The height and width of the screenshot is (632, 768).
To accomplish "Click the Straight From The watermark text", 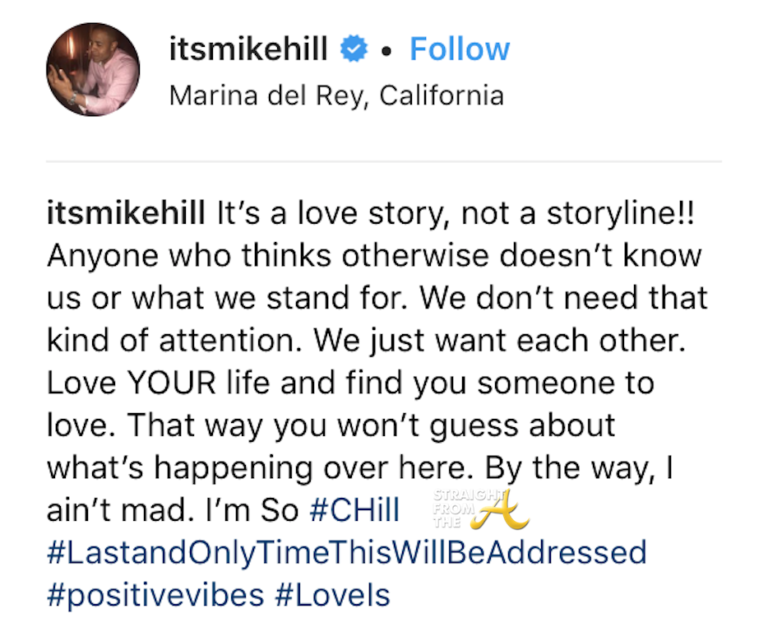I will (x=457, y=507).
